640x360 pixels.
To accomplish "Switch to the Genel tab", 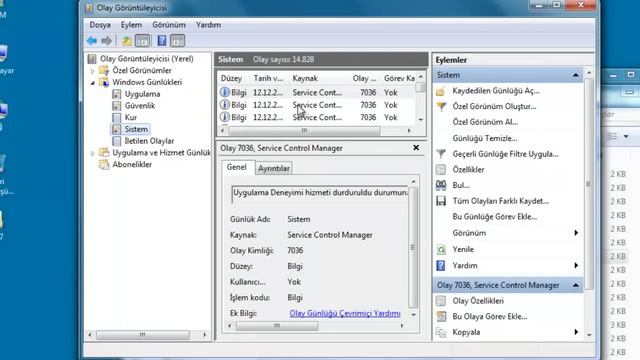I will [237, 167].
